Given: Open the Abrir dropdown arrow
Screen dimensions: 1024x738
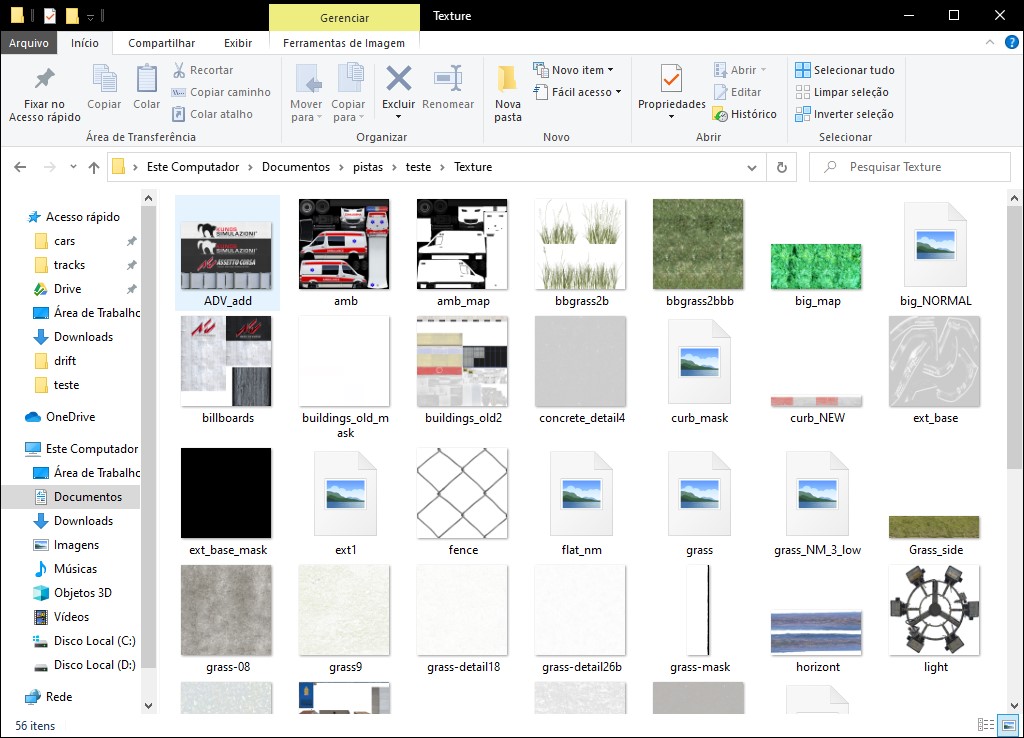Looking at the screenshot, I should [763, 70].
